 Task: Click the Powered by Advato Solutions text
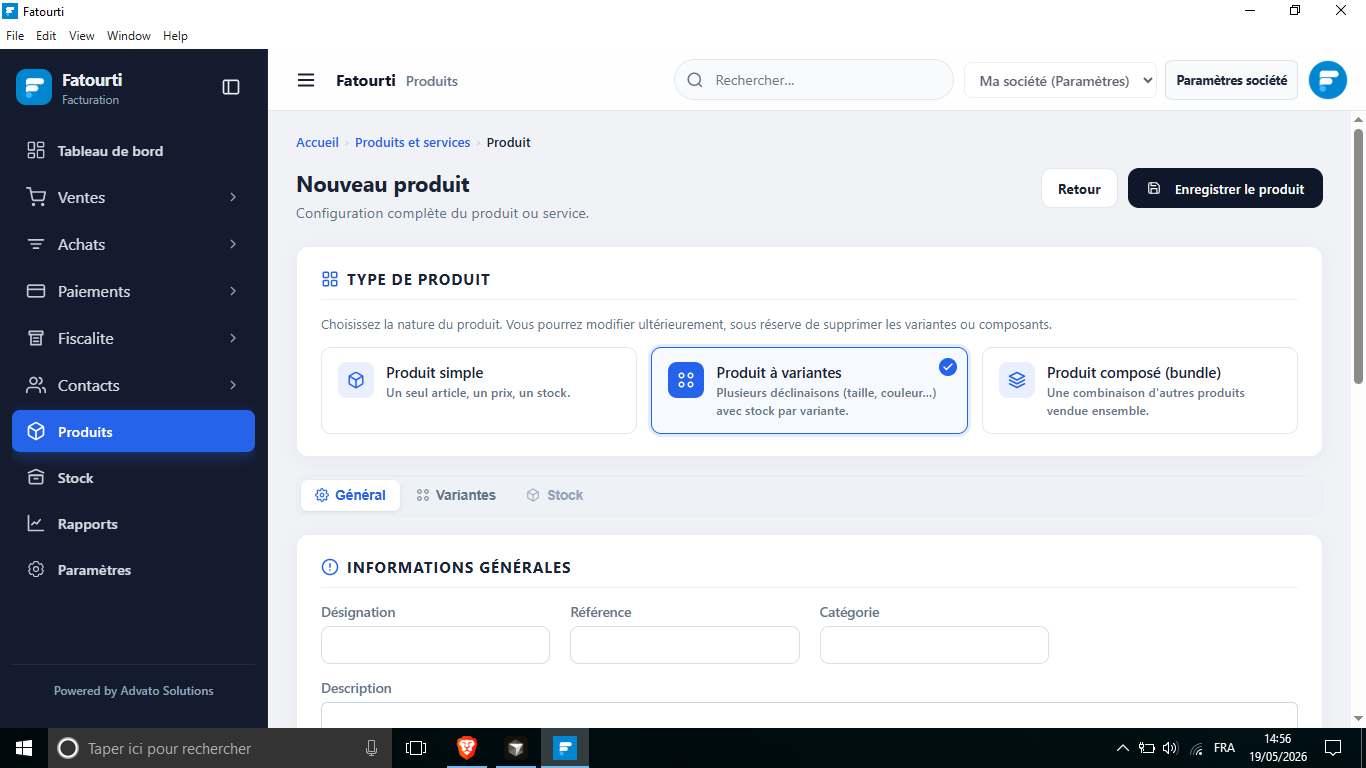point(133,690)
